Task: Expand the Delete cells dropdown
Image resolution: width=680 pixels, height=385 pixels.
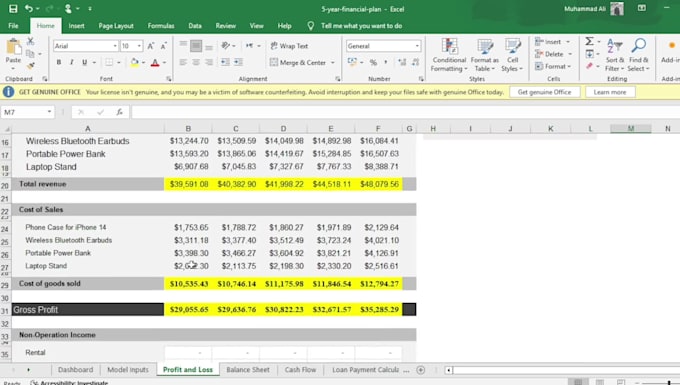Action: click(570, 54)
